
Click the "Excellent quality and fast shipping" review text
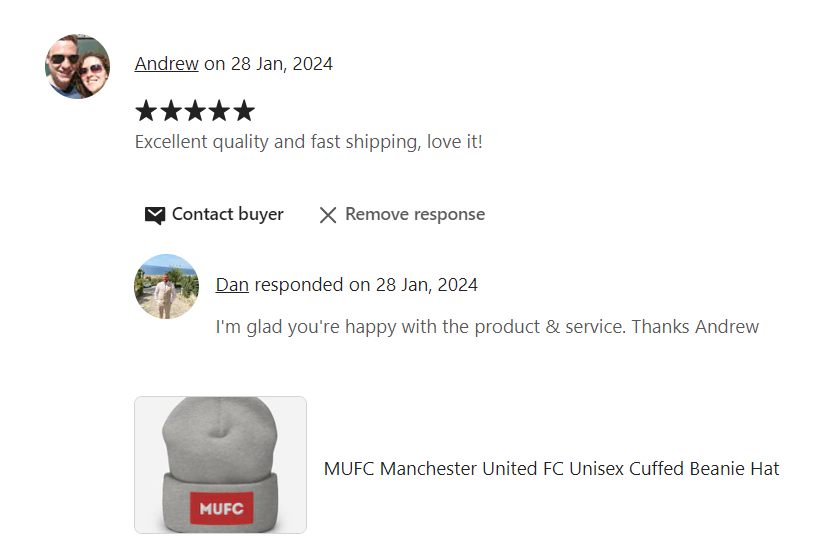pos(308,142)
